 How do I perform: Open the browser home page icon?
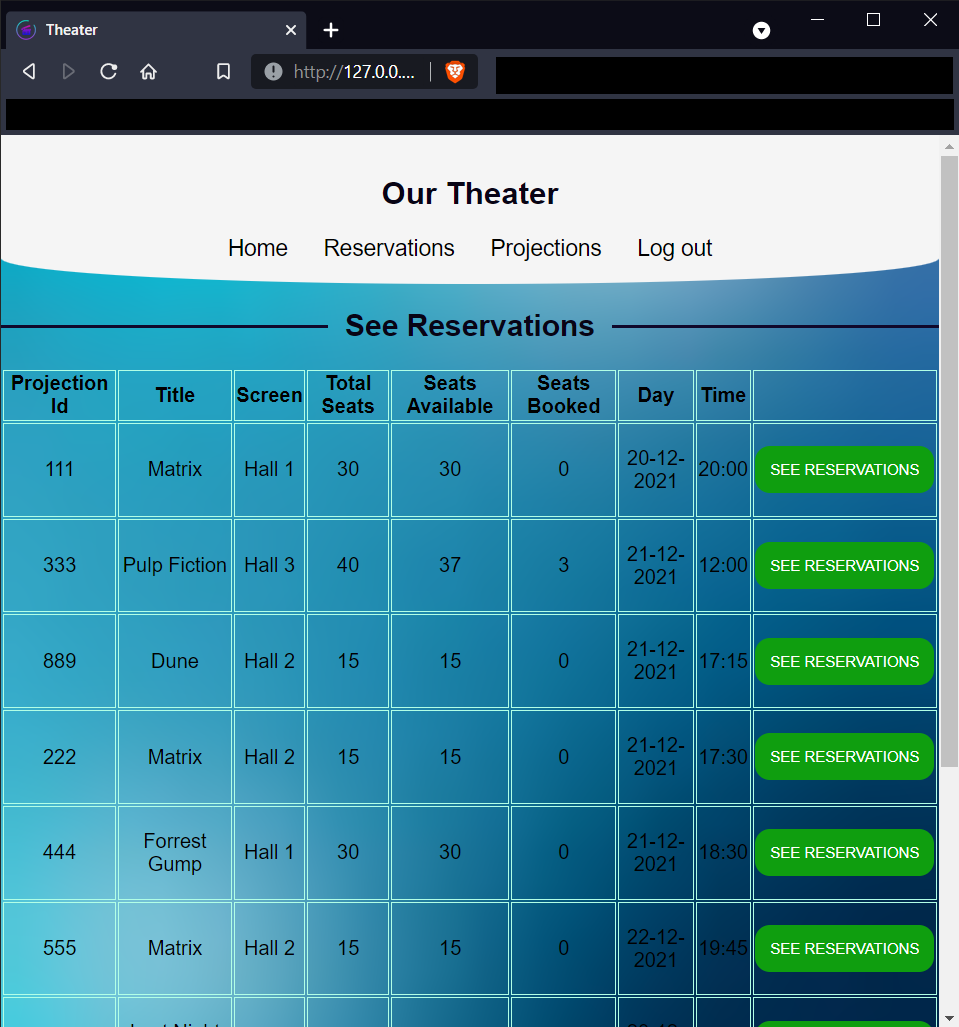pos(149,71)
